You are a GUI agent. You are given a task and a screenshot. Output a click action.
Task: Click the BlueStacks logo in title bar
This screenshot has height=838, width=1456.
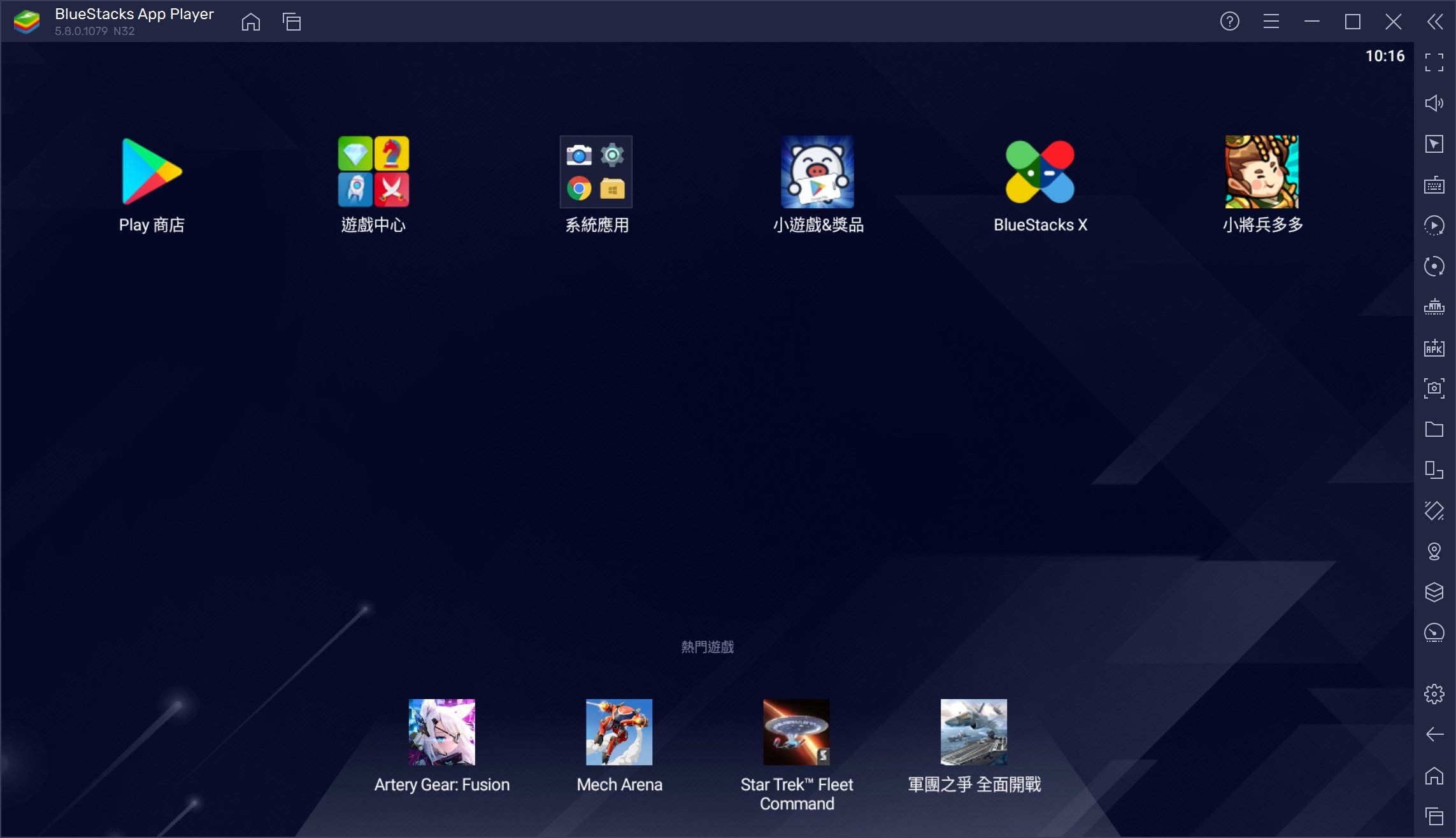tap(27, 22)
